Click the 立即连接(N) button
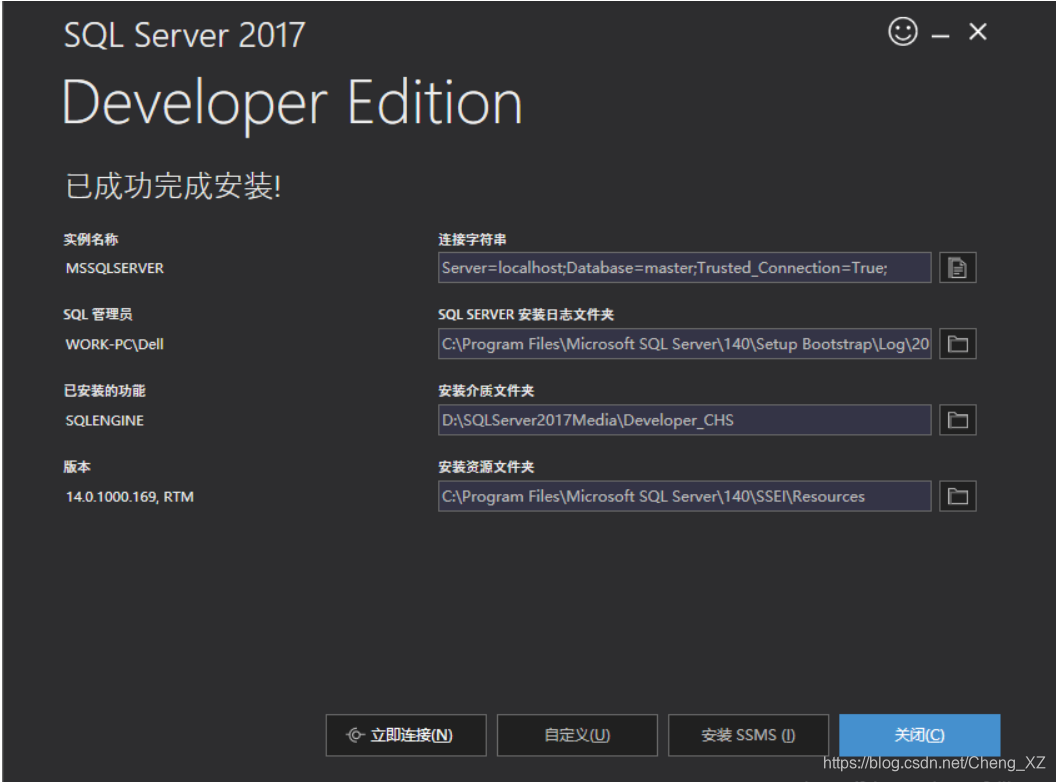Viewport: 1056px width, 782px height. click(405, 735)
